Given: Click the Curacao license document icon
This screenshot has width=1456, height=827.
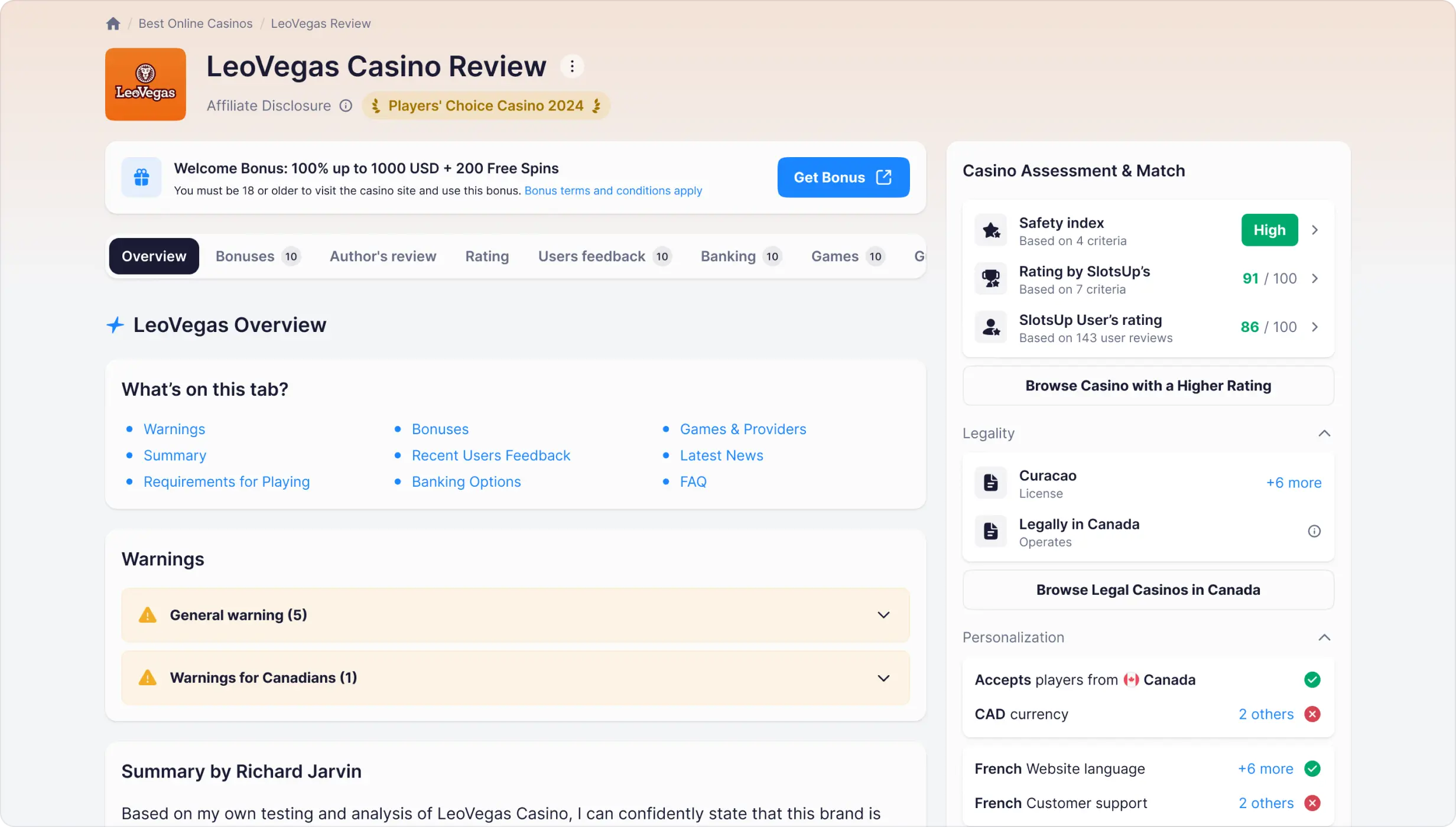Looking at the screenshot, I should pos(990,482).
